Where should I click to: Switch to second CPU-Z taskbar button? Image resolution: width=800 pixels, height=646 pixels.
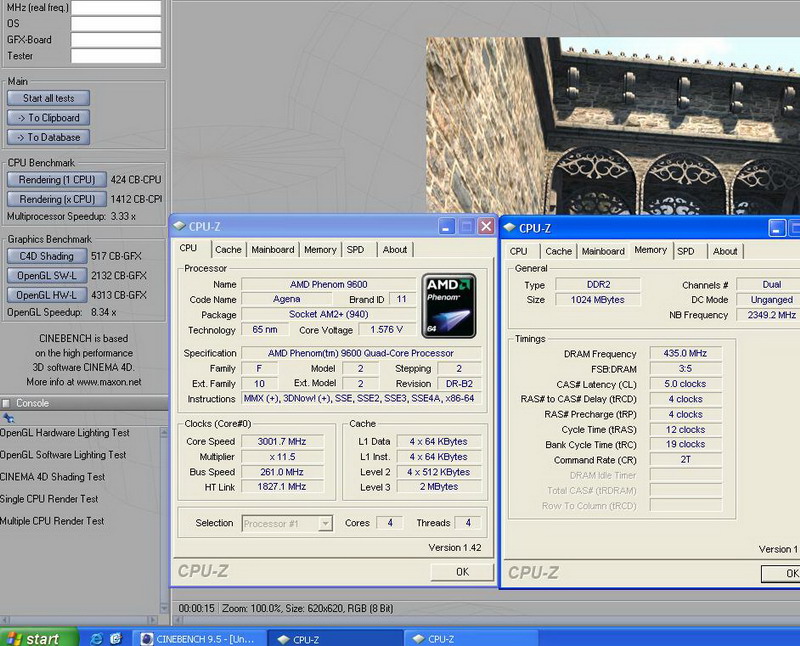(x=470, y=638)
